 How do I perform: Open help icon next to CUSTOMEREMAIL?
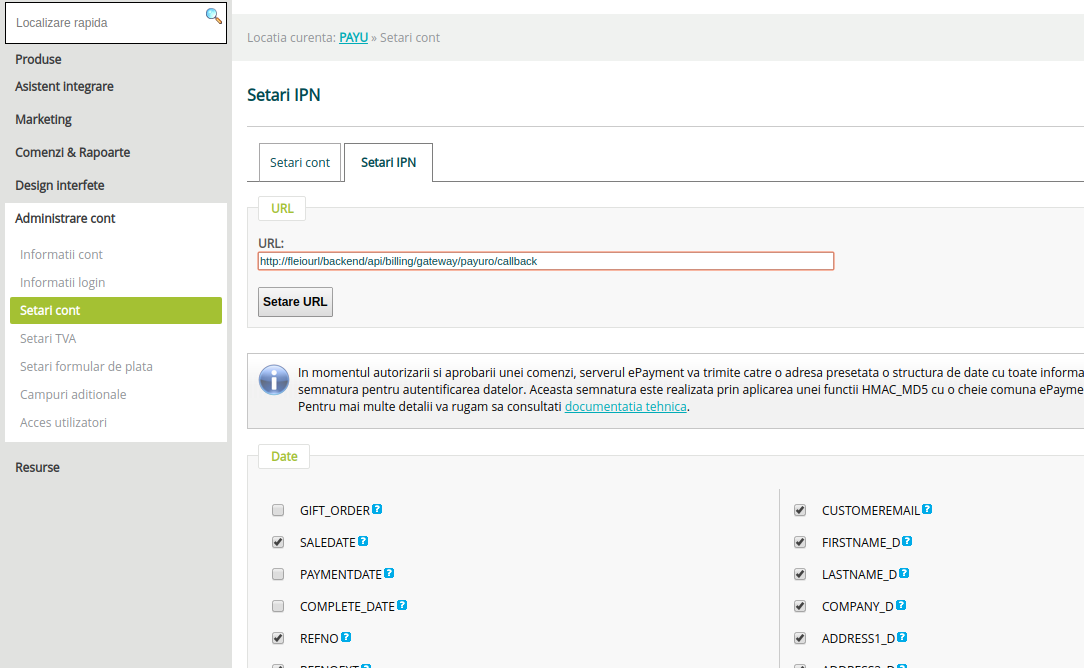(927, 509)
